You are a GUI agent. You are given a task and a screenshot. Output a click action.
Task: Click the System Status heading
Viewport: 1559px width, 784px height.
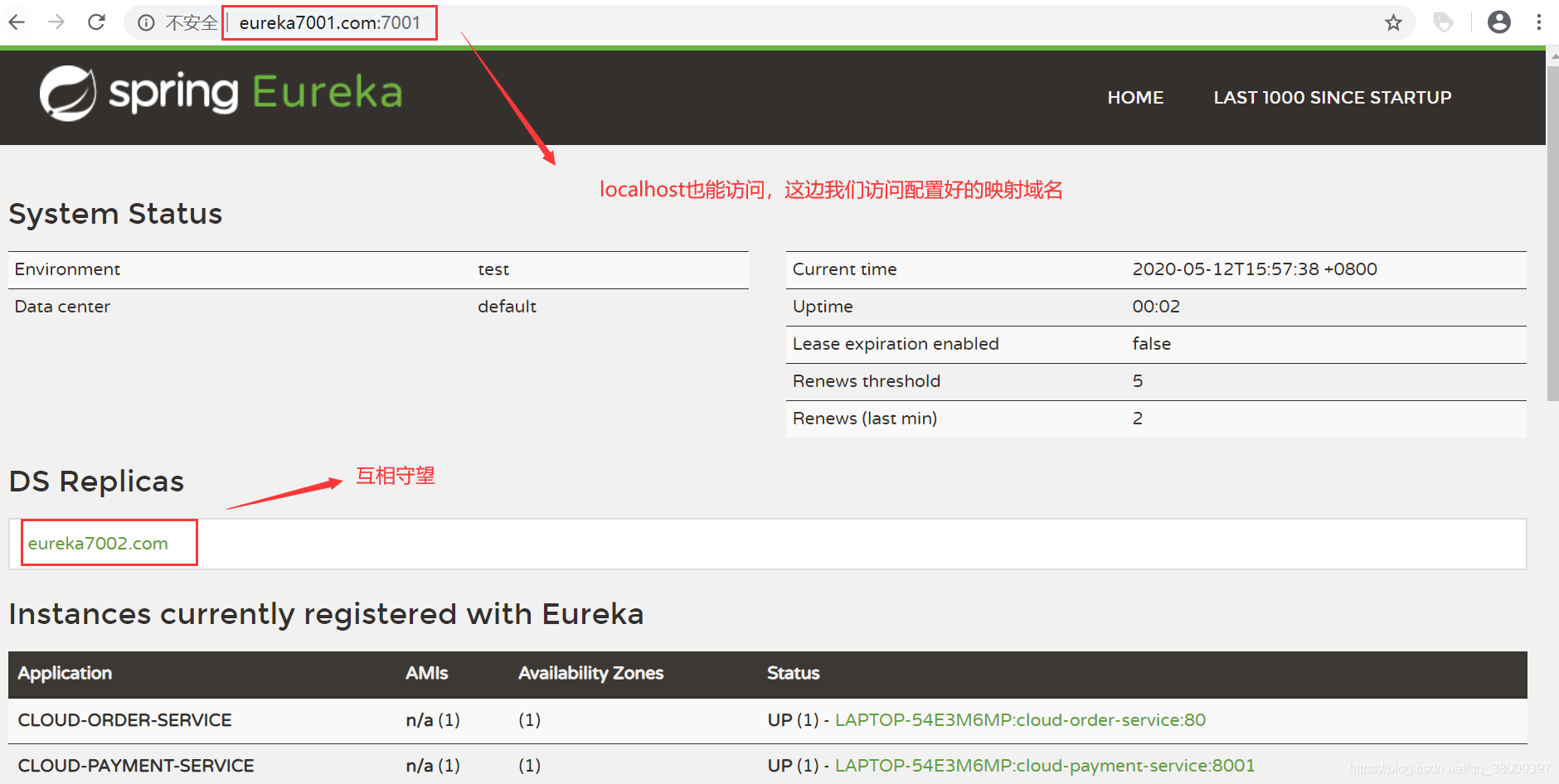pos(115,214)
